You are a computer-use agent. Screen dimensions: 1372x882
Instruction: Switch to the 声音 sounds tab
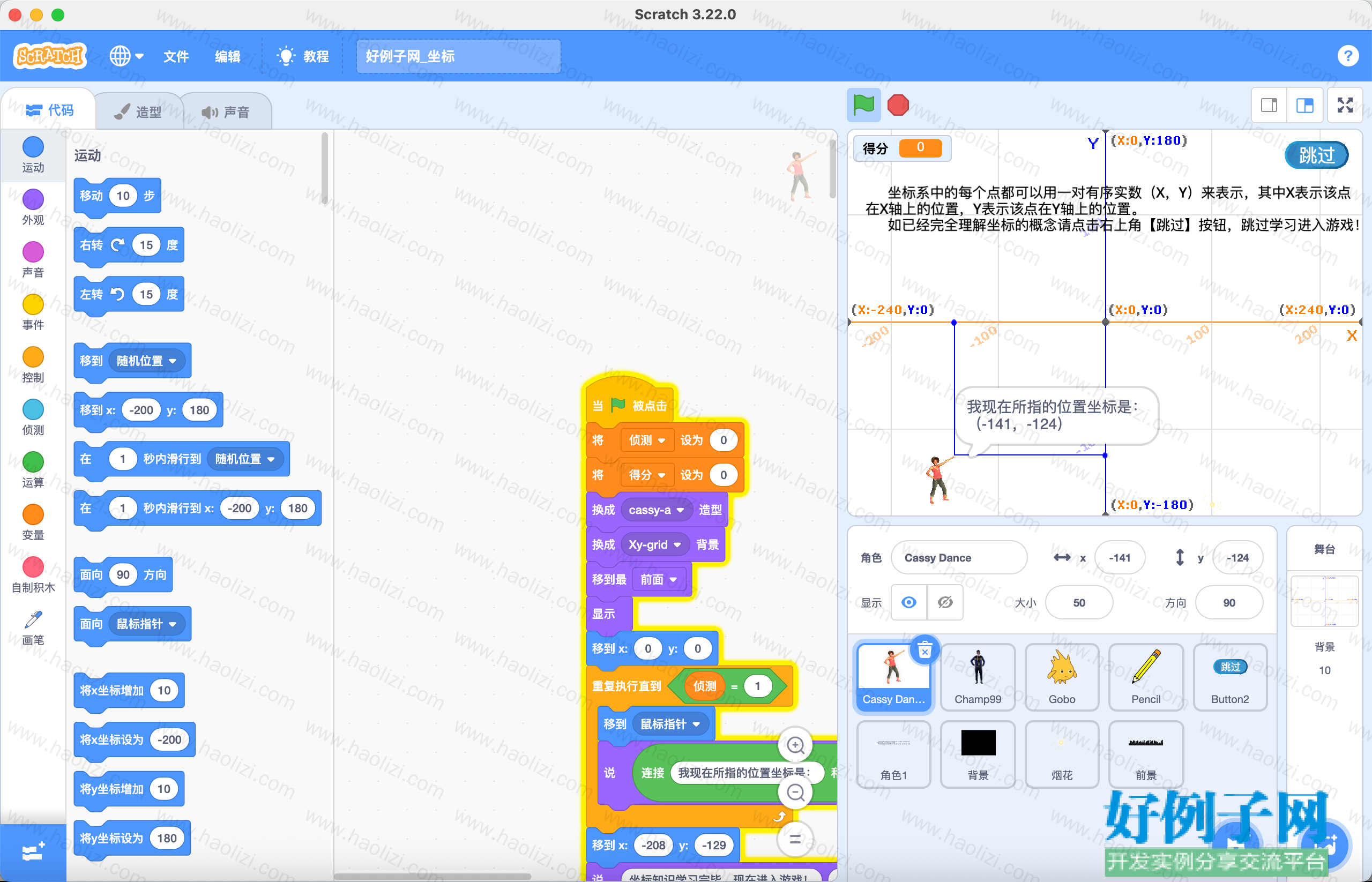[226, 111]
